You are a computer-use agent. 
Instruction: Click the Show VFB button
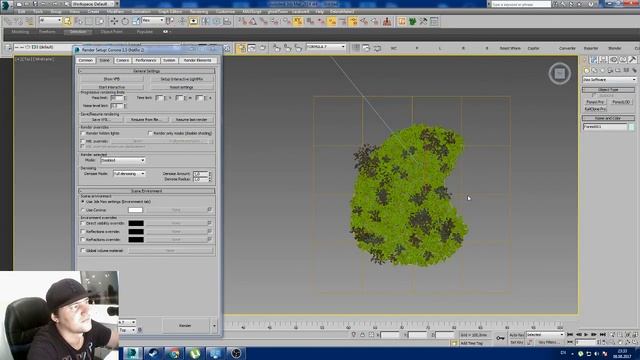tap(112, 79)
